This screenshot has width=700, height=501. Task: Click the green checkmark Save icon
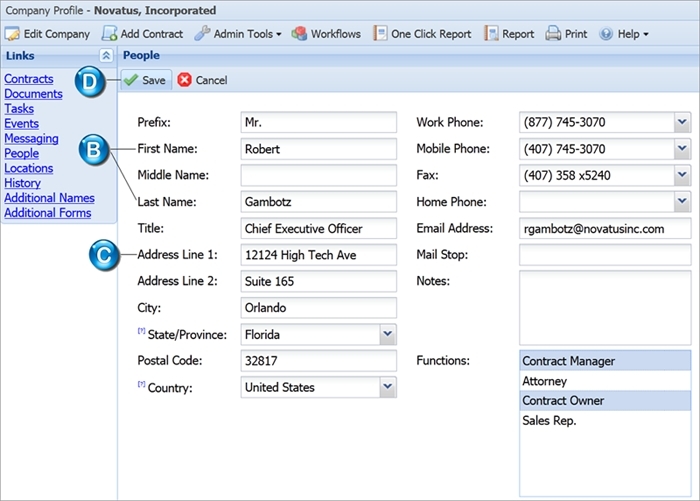pyautogui.click(x=131, y=80)
